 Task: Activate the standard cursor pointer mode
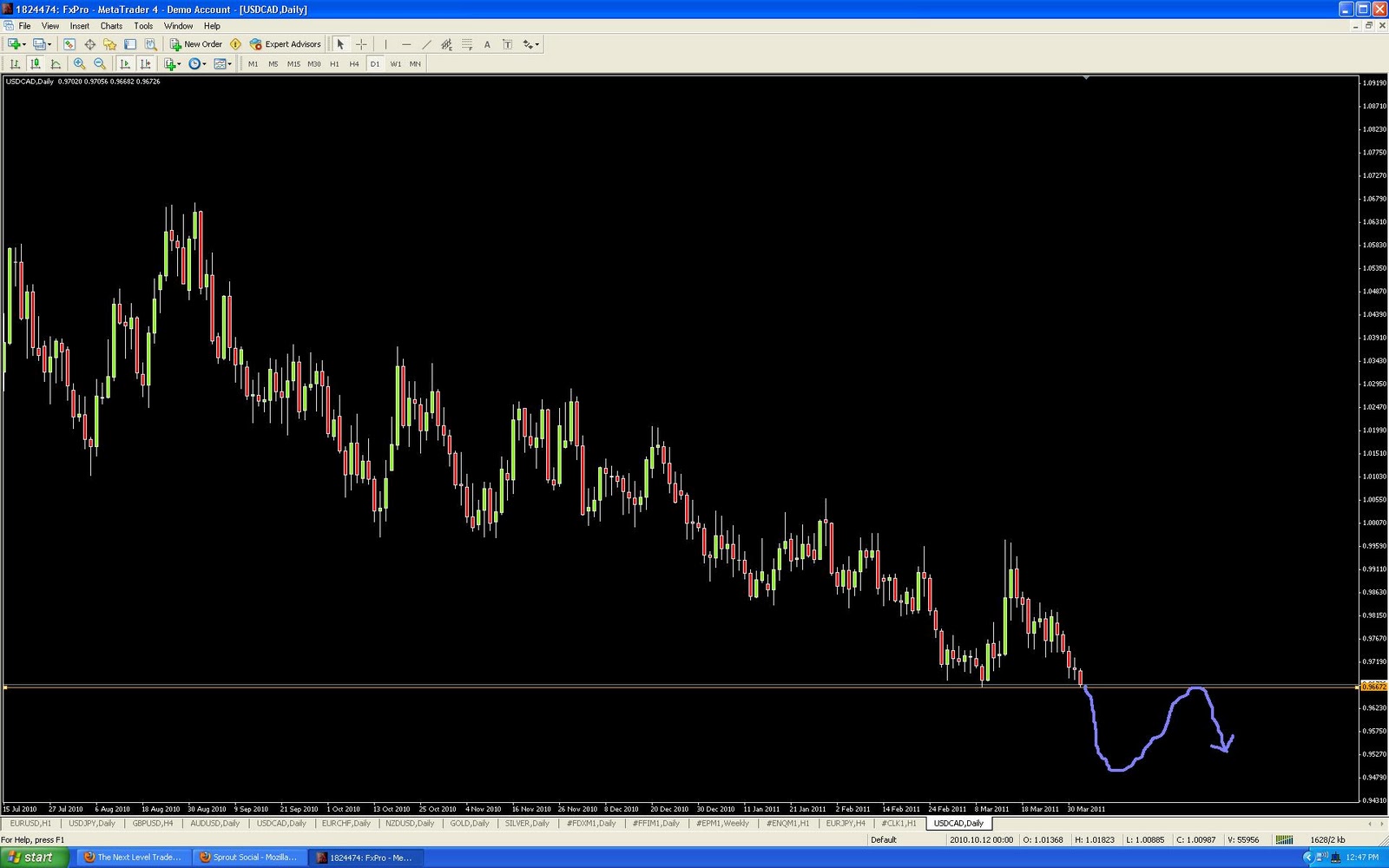340,44
